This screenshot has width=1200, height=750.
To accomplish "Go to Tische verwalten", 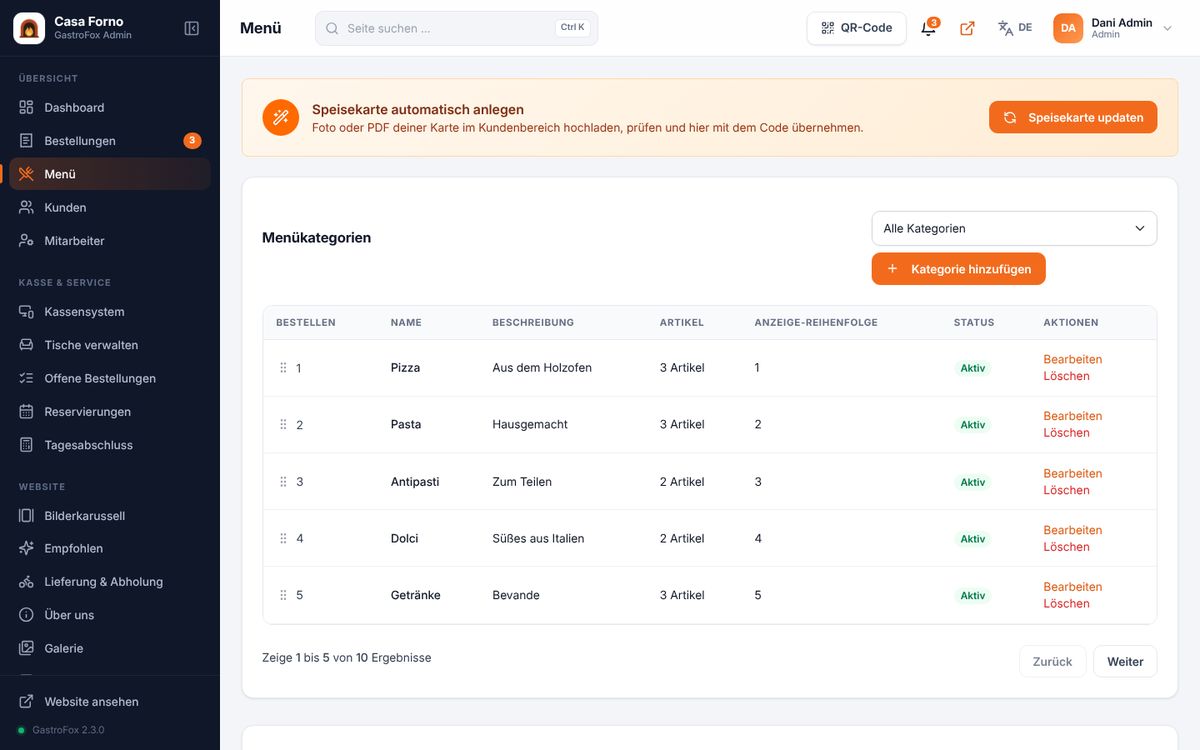I will [110, 345].
